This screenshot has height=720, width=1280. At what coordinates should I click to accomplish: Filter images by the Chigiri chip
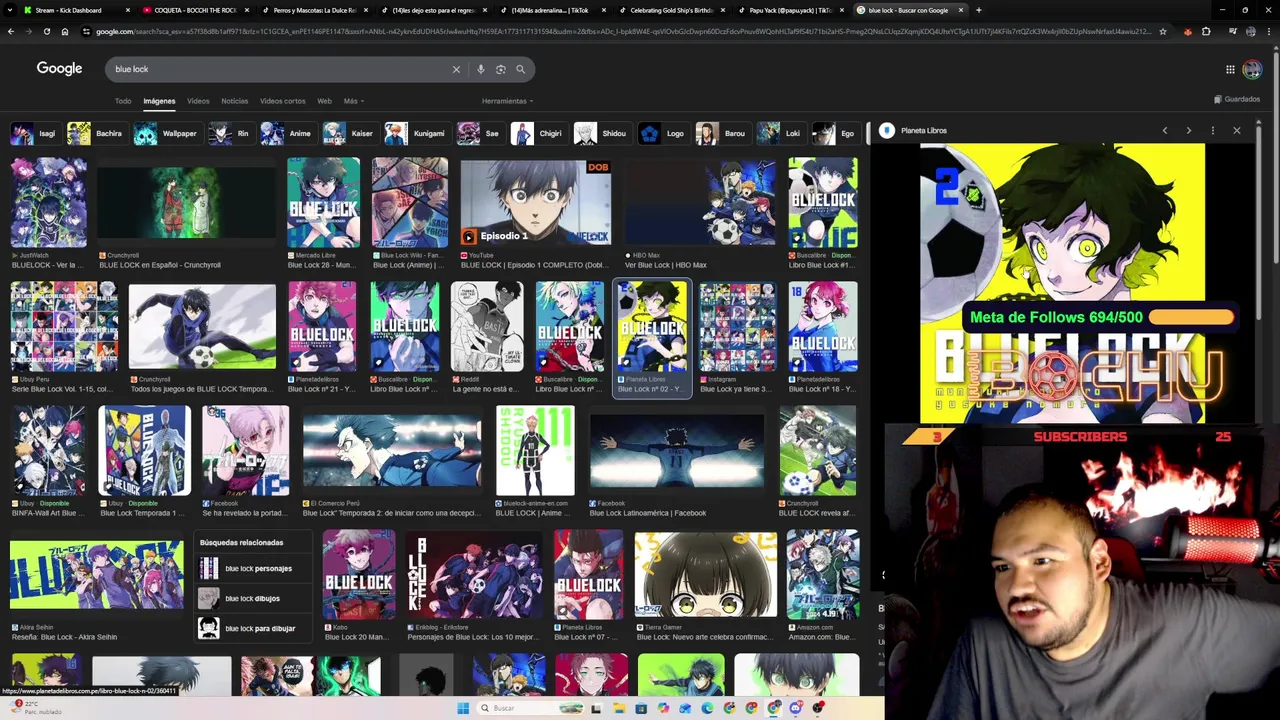[x=538, y=133]
